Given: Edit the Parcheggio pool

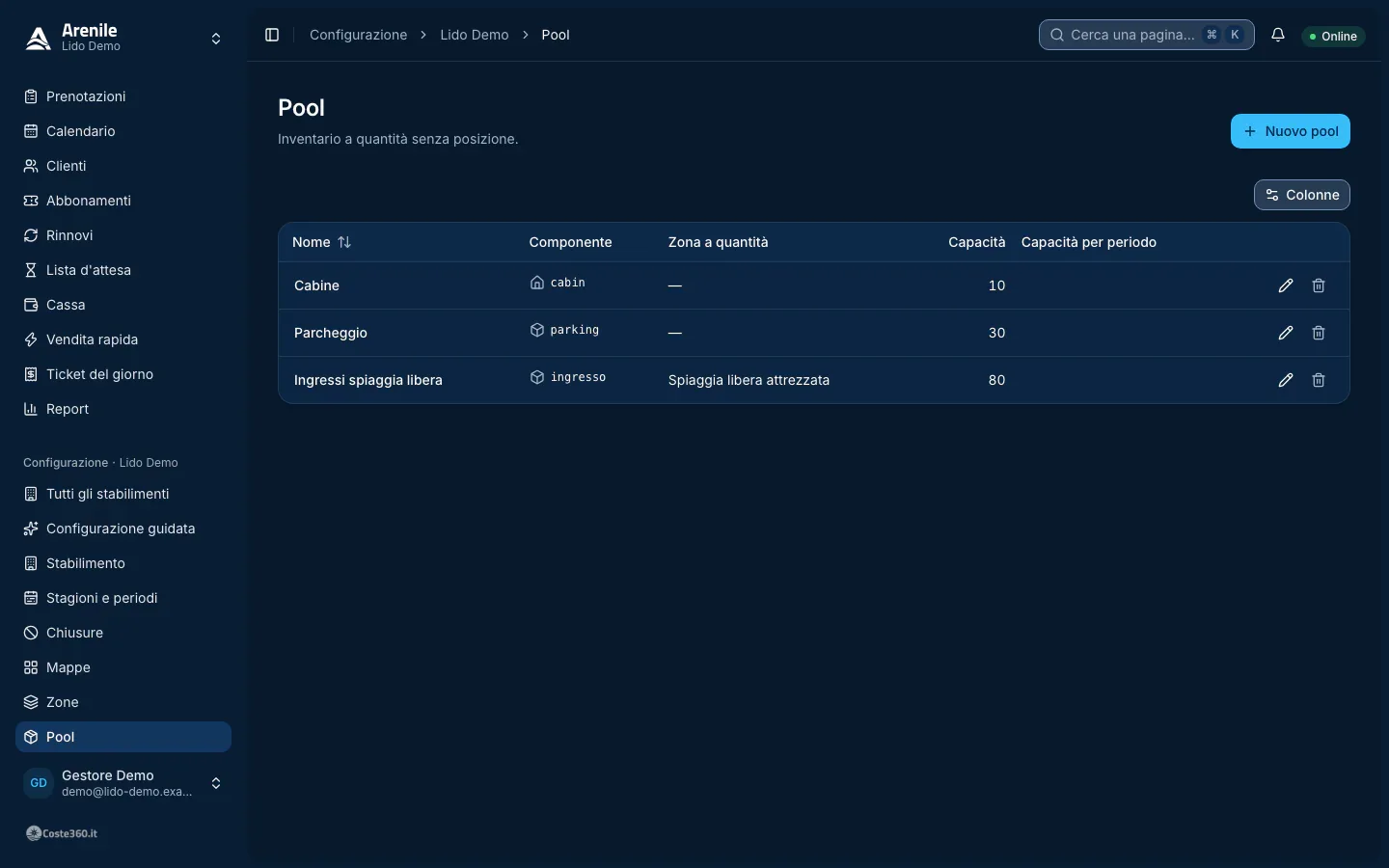Looking at the screenshot, I should [1286, 333].
